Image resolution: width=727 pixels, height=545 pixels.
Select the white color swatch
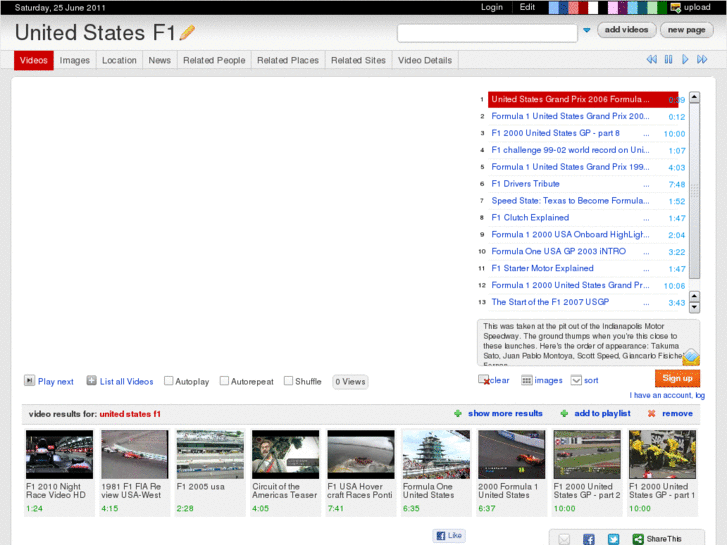pos(593,7)
